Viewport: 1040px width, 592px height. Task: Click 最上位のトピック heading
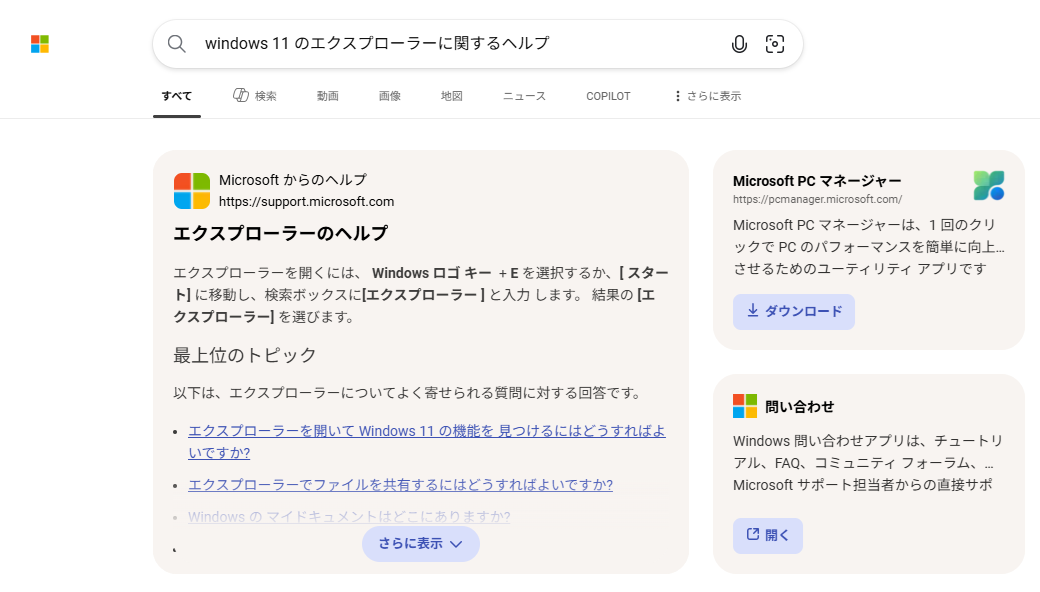pos(245,355)
